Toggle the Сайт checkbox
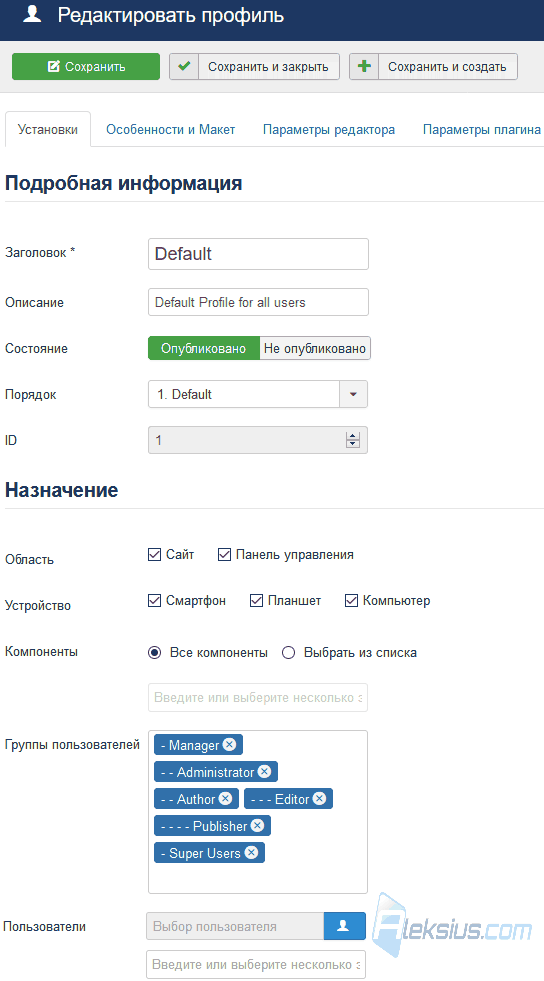 click(x=154, y=554)
